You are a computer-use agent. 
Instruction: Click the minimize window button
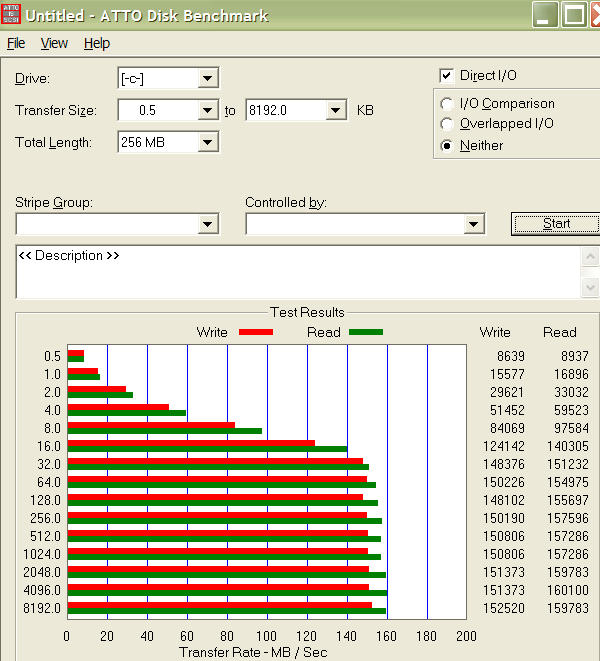tap(546, 14)
